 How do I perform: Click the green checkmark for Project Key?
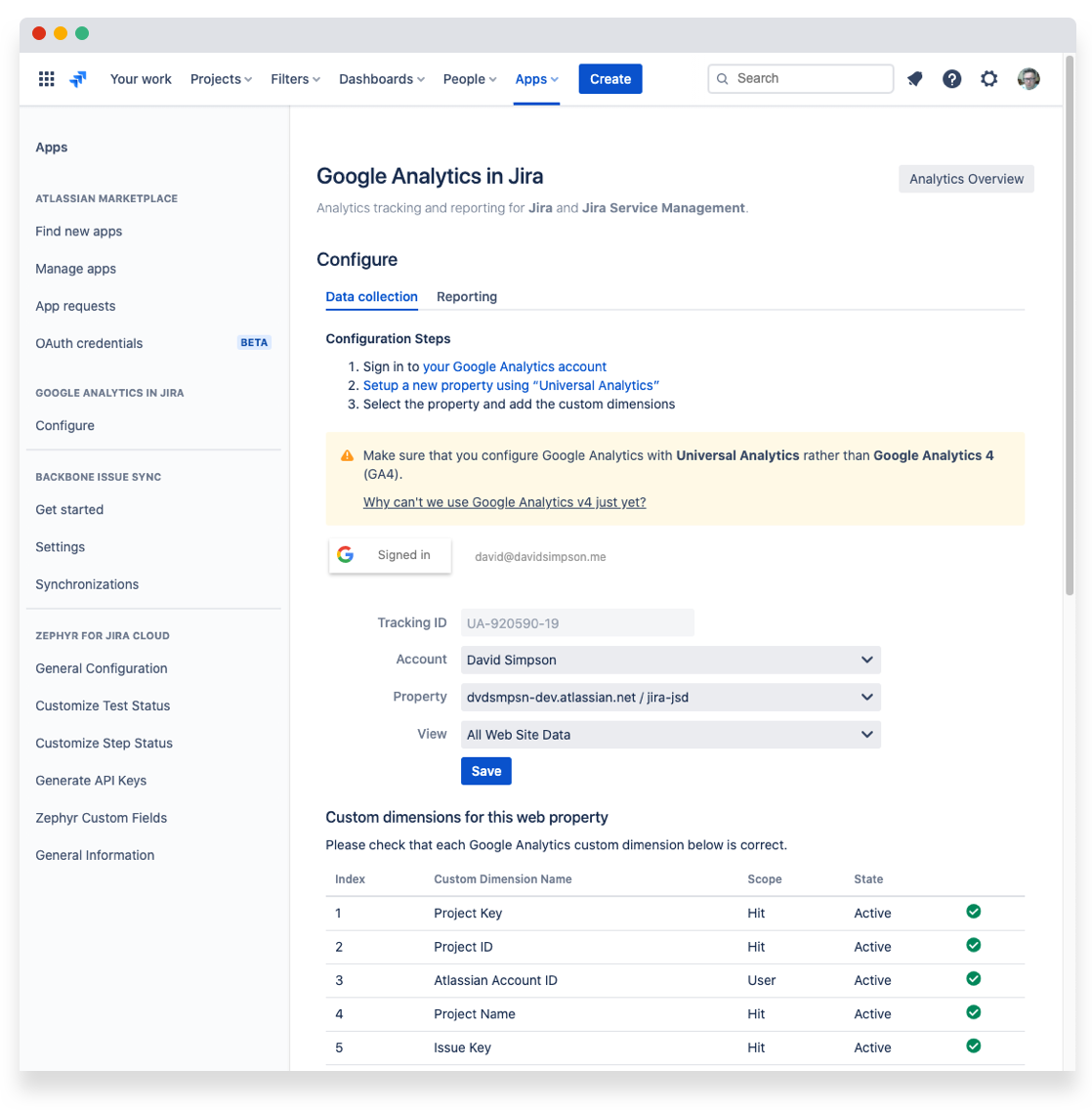pos(973,912)
